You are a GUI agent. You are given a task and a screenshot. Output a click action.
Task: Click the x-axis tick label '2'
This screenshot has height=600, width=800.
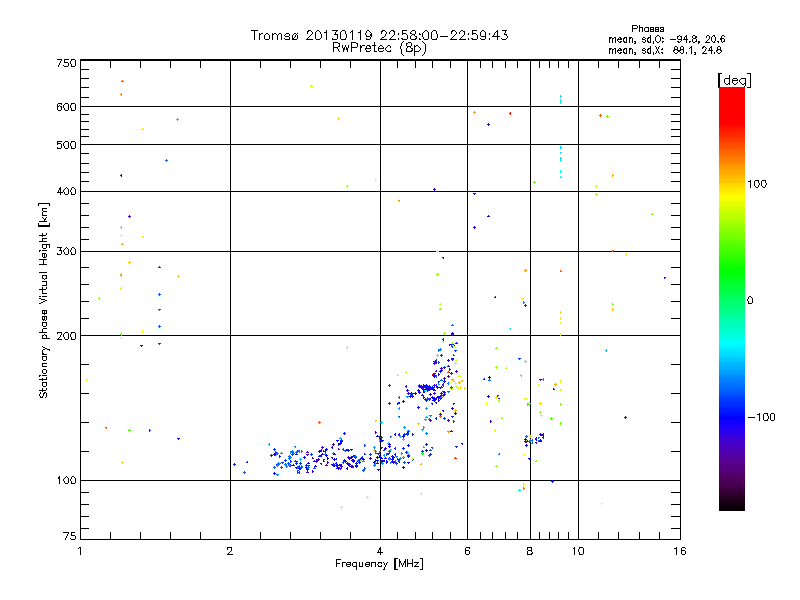pos(230,551)
